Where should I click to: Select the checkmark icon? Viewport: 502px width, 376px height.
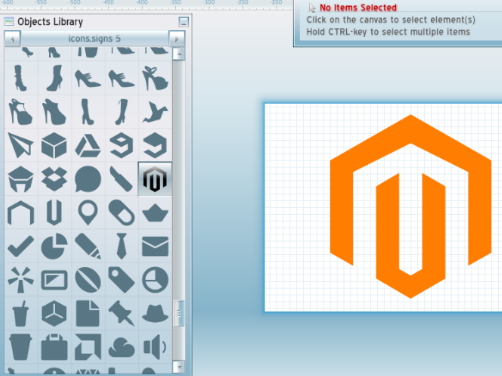[21, 246]
